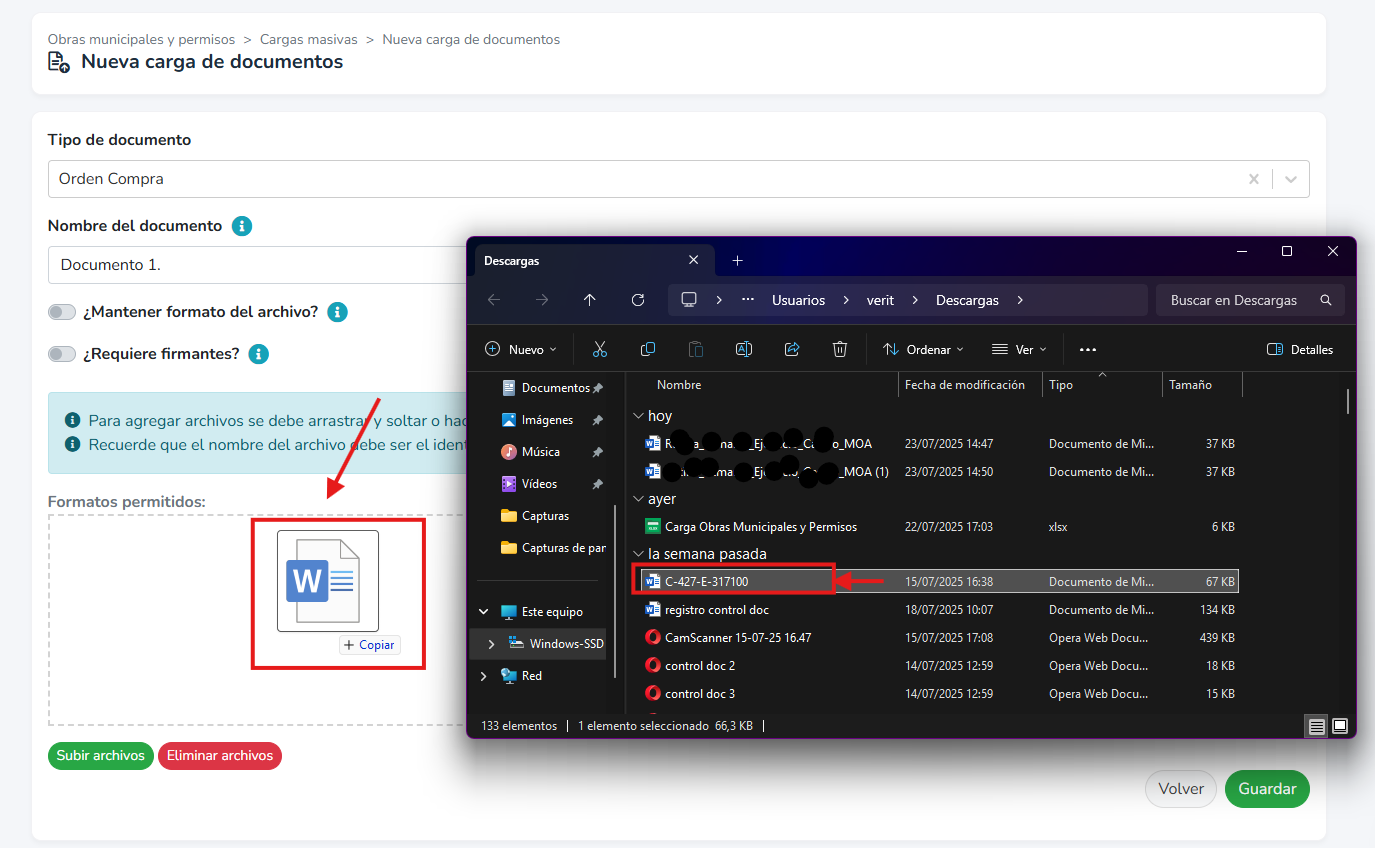The height and width of the screenshot is (848, 1375).
Task: Click the Rename icon in Explorer toolbar
Action: pos(744,349)
